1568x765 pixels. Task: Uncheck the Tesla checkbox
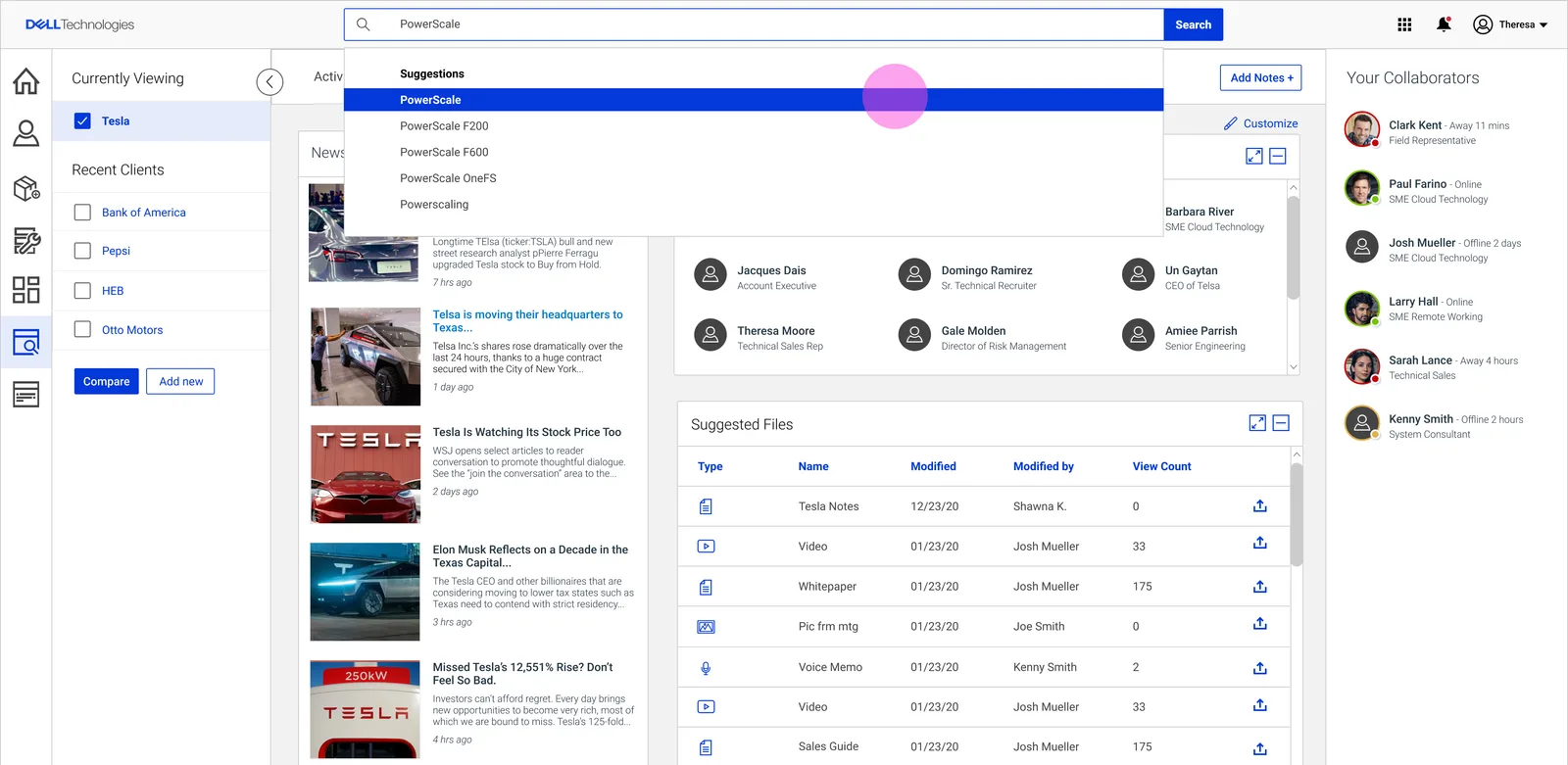pos(82,120)
